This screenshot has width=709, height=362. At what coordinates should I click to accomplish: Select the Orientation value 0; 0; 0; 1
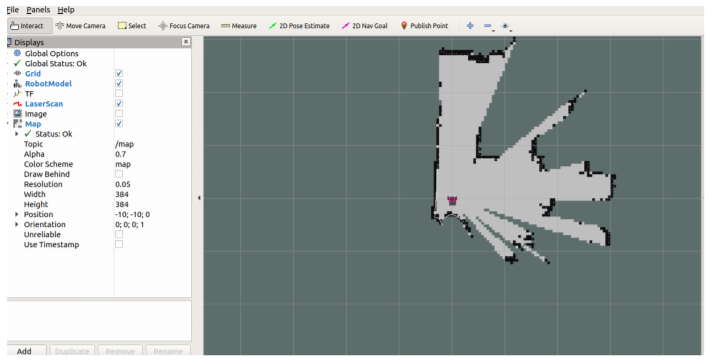(129, 224)
